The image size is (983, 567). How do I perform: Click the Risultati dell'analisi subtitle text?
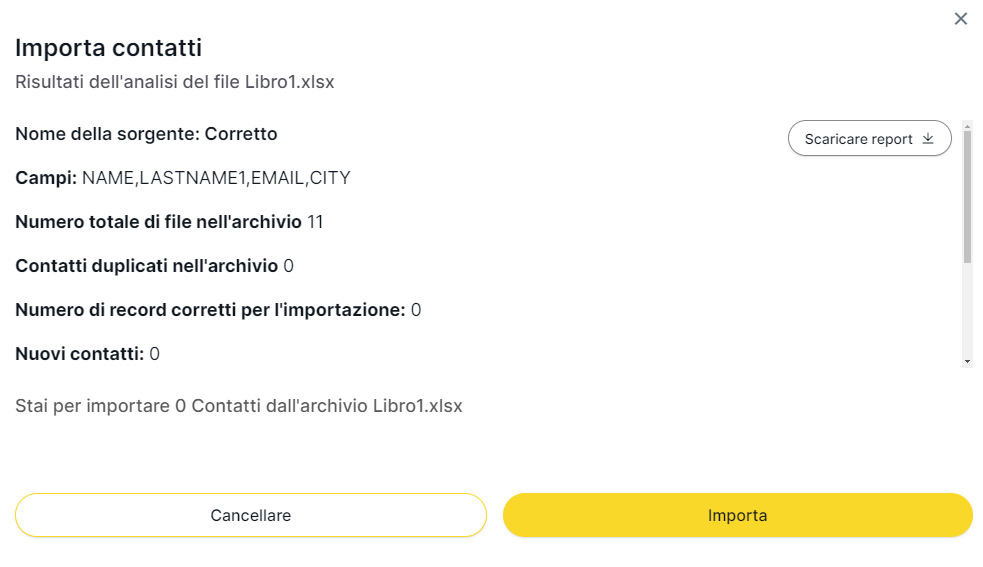pos(174,82)
